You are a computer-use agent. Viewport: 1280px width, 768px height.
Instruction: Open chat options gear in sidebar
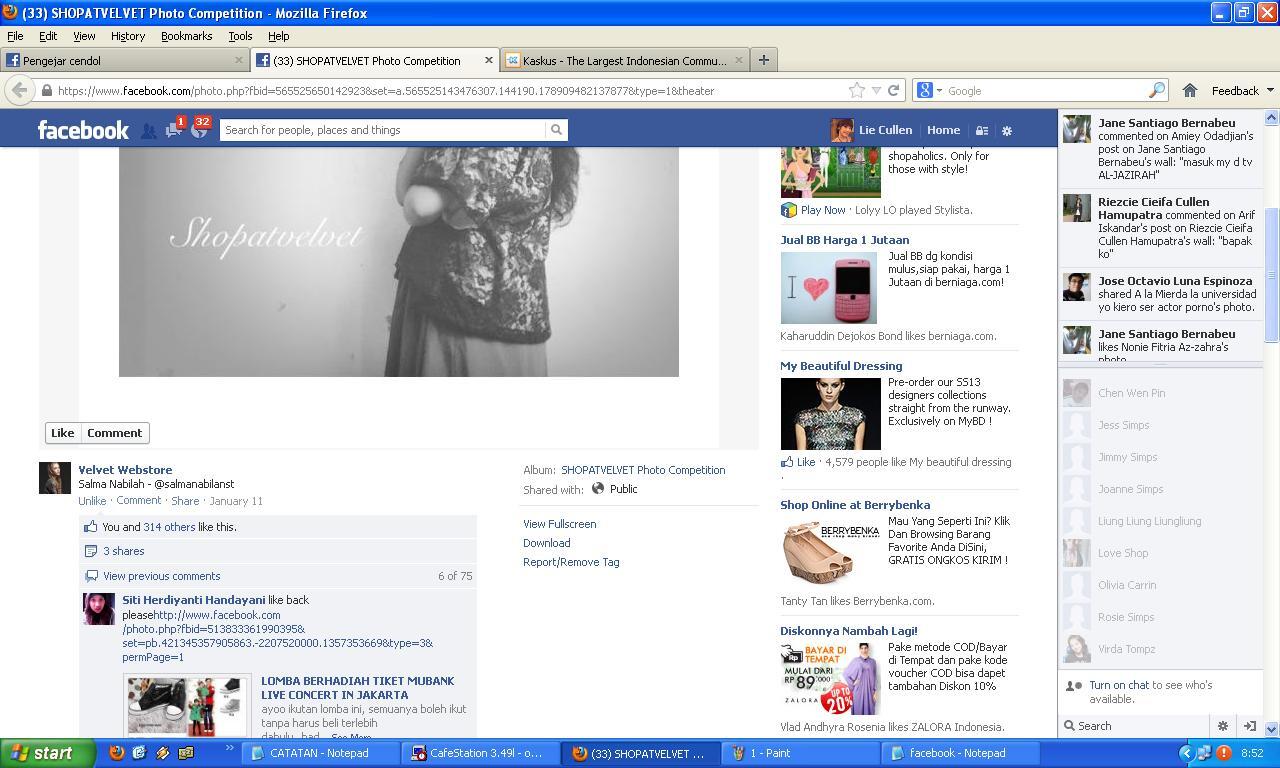1222,726
